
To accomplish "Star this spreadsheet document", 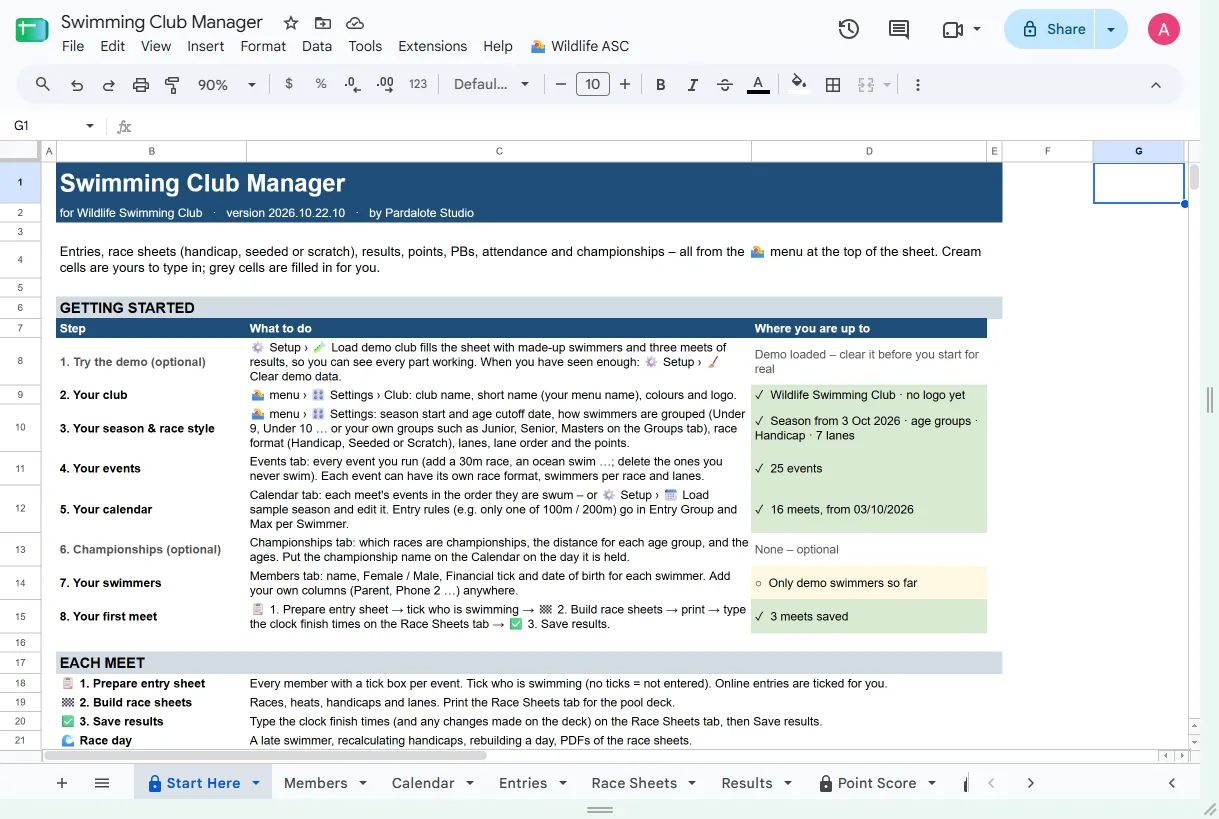I will [291, 23].
